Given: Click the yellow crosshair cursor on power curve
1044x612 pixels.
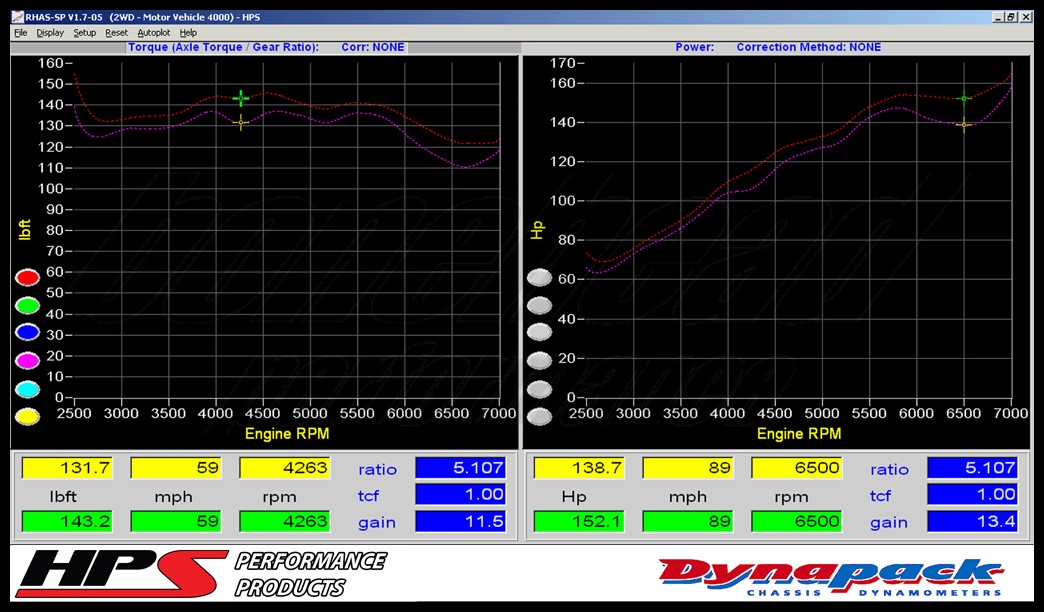Looking at the screenshot, I should [x=964, y=125].
